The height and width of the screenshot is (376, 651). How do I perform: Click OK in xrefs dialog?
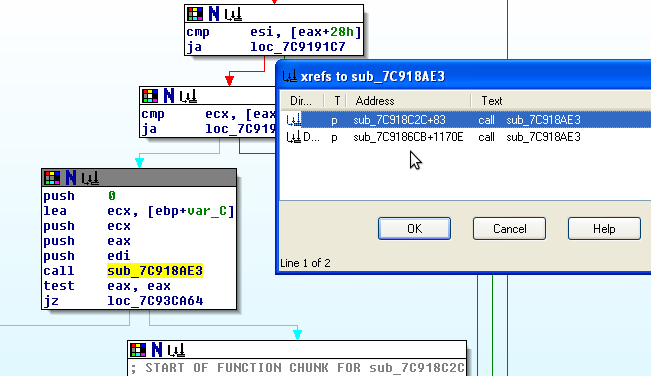click(x=414, y=229)
